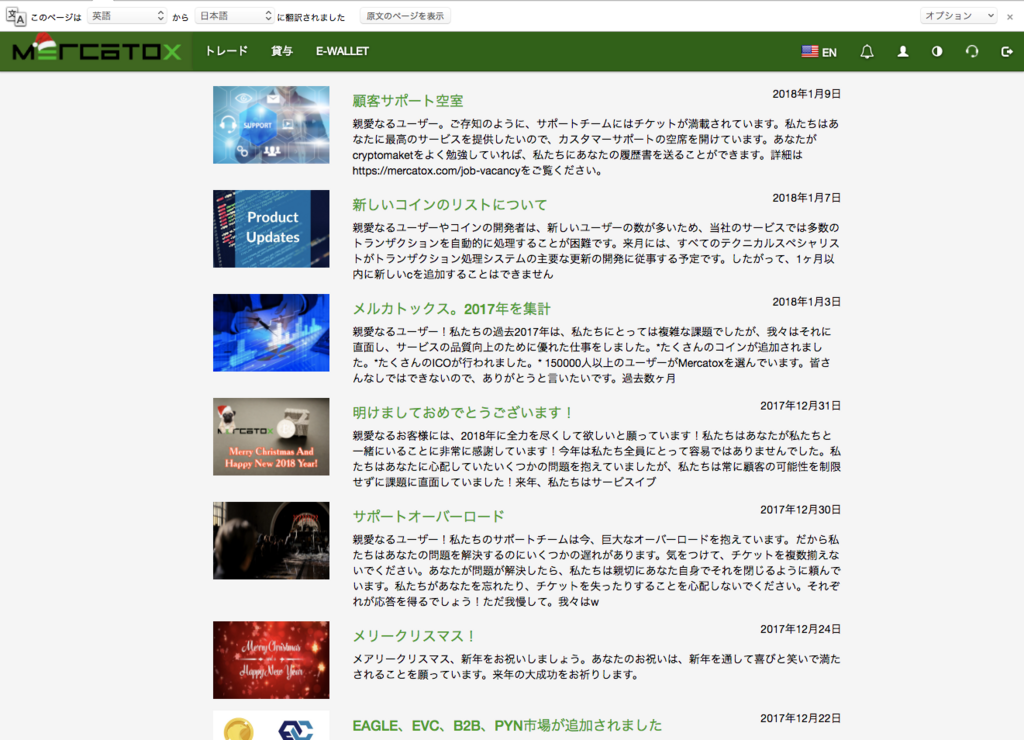This screenshot has height=740, width=1024.
Task: Click the Product Updates thumbnail
Action: tap(271, 229)
